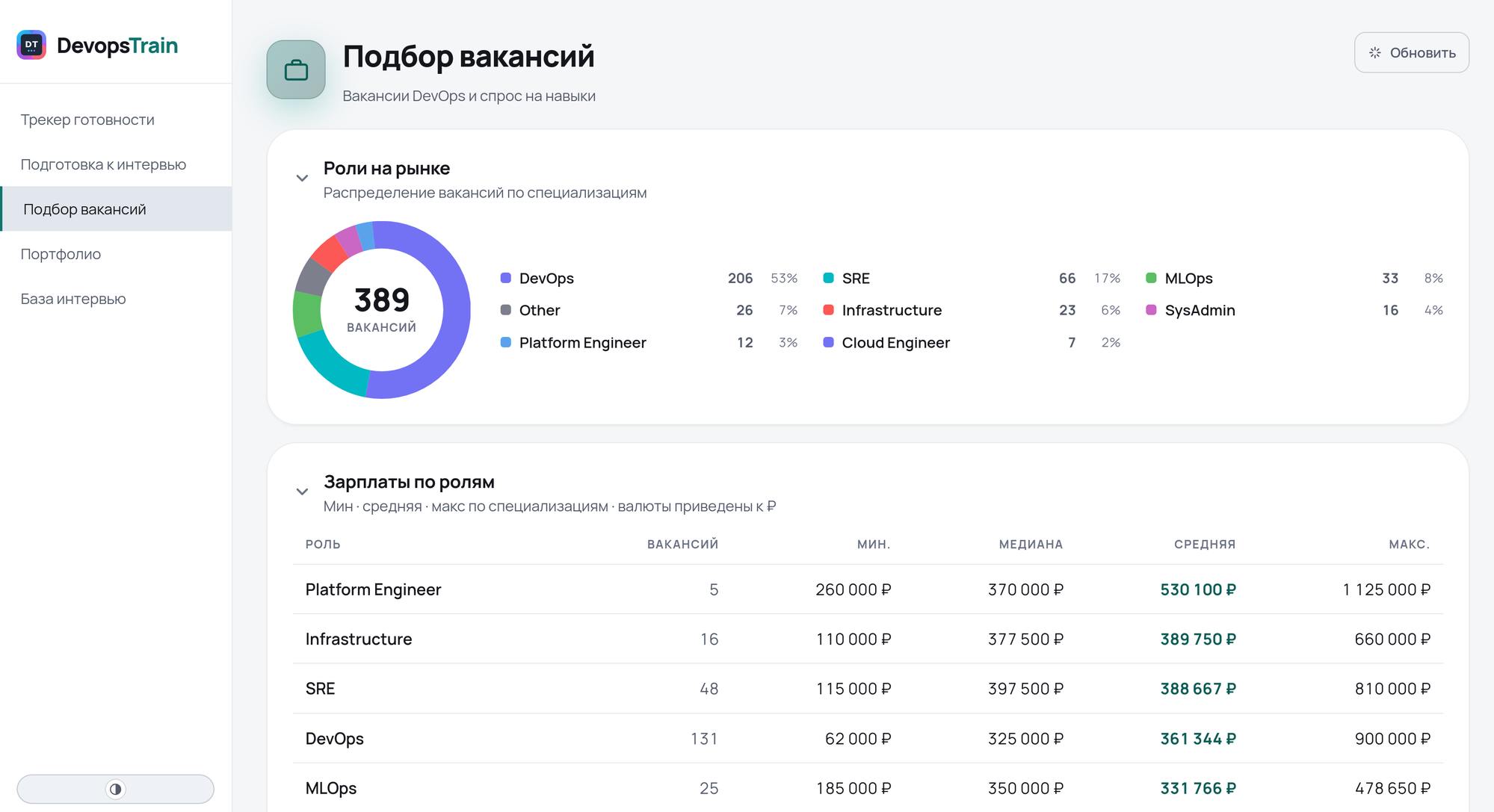1494x812 pixels.
Task: Click the Infrastructure legend color swatch
Action: pos(828,310)
